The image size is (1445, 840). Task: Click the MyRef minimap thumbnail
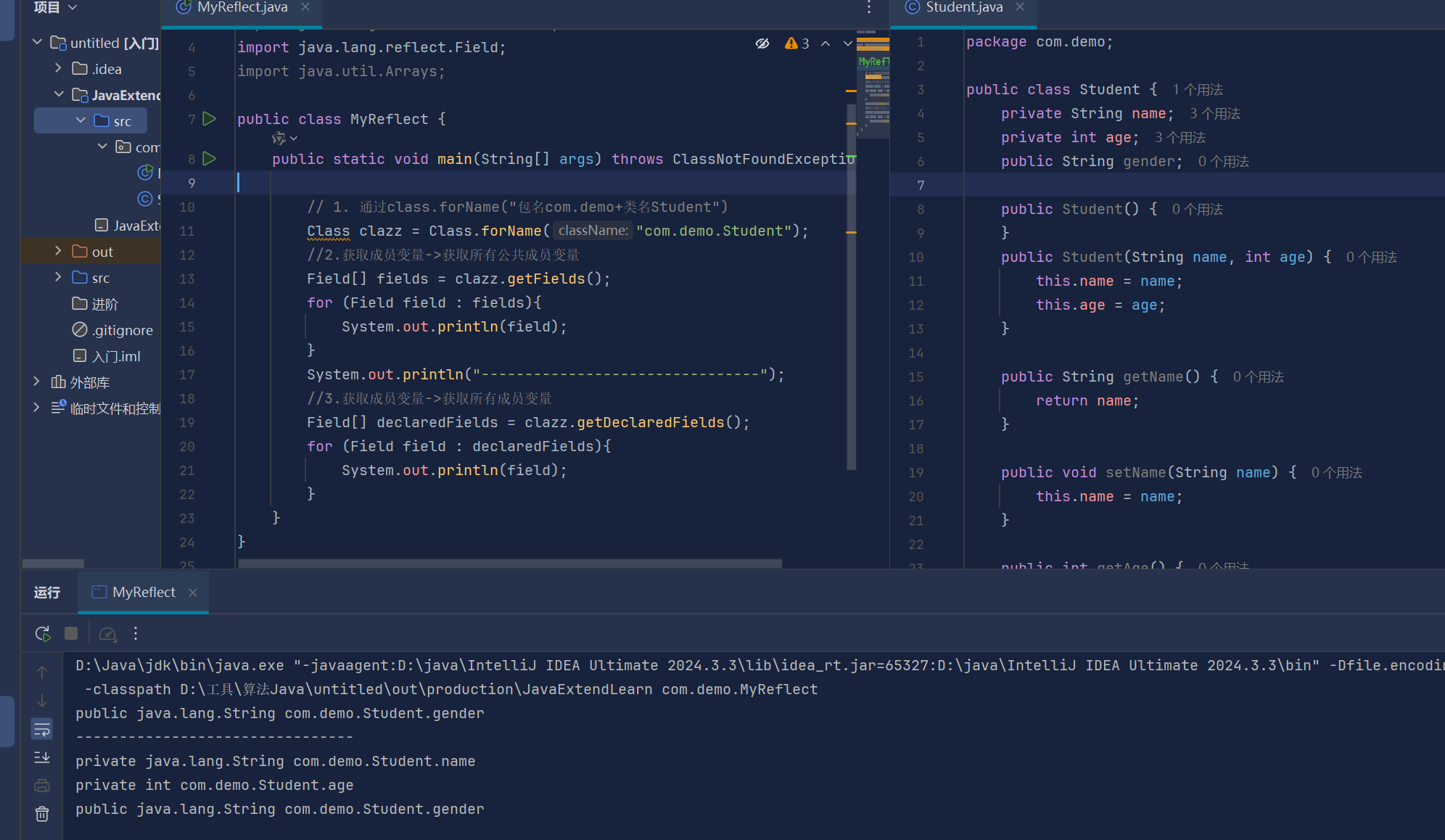[873, 83]
